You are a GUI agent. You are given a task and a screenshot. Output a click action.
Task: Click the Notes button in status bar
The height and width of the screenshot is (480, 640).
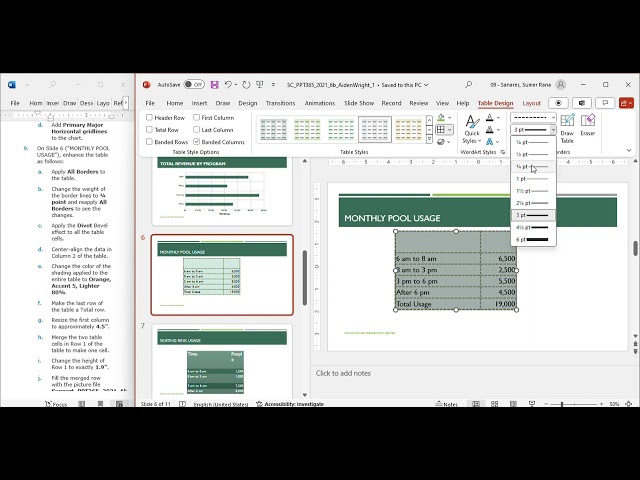(x=447, y=404)
